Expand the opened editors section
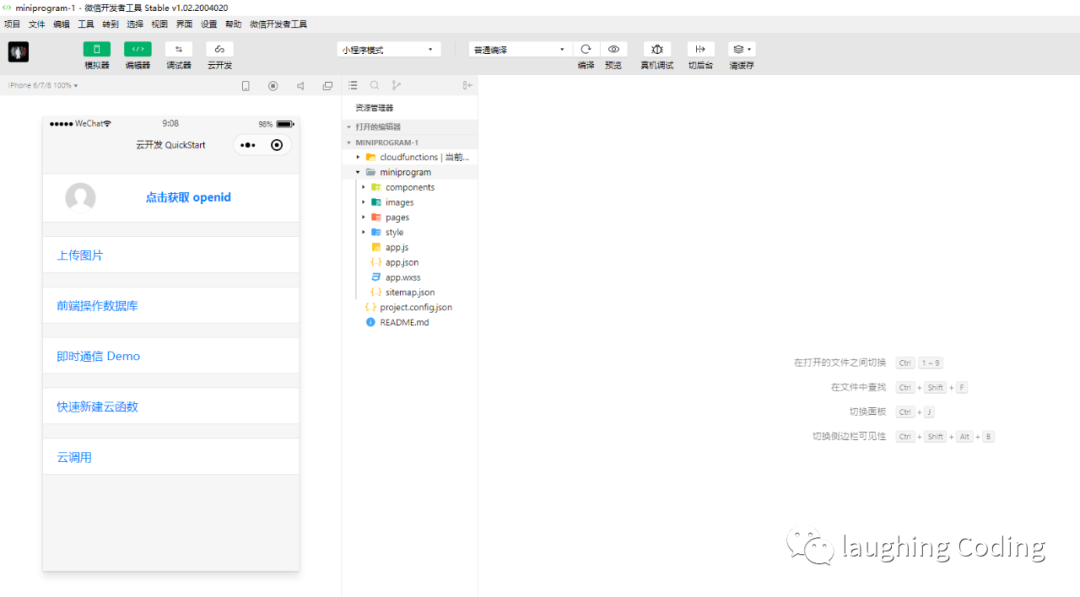Image resolution: width=1080 pixels, height=597 pixels. (410, 127)
